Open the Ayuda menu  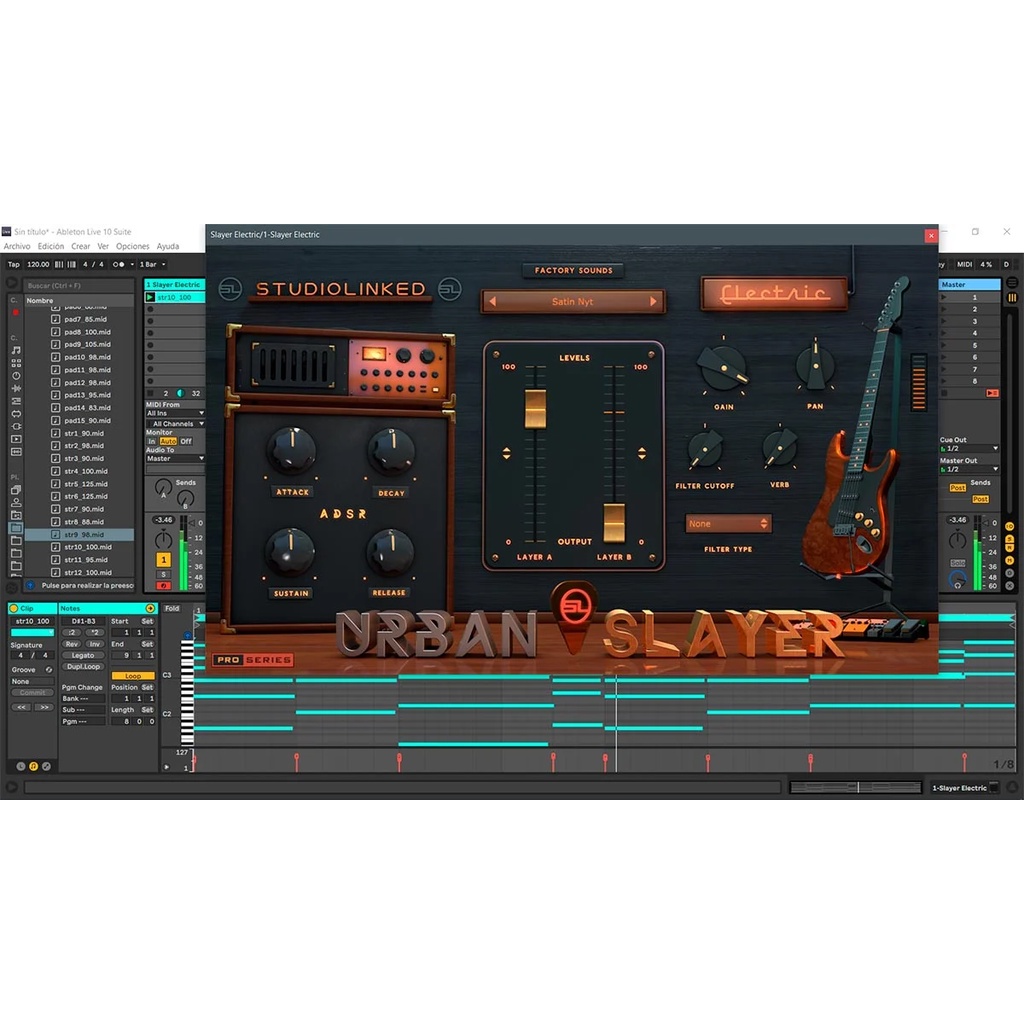coord(168,246)
